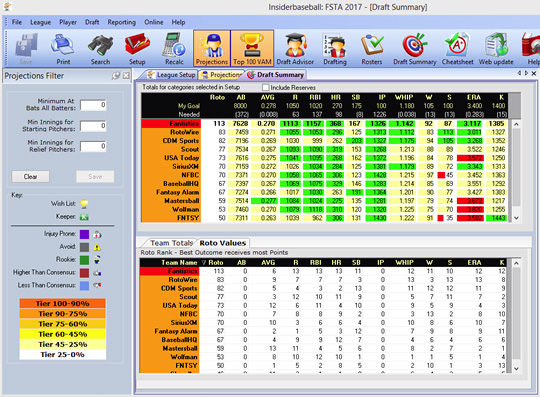This screenshot has height=397, width=540.
Task: Click the Clear button
Action: click(31, 177)
